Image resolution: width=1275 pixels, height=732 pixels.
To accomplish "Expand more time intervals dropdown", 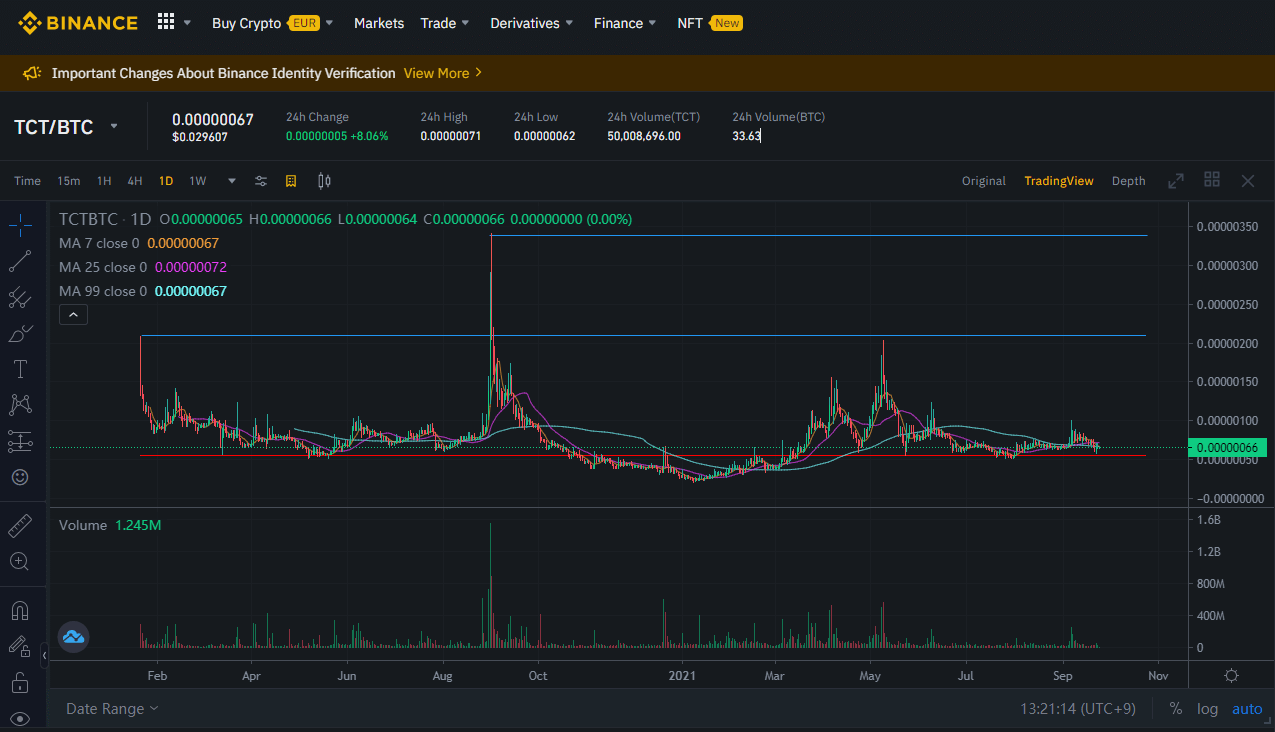I will tap(232, 181).
